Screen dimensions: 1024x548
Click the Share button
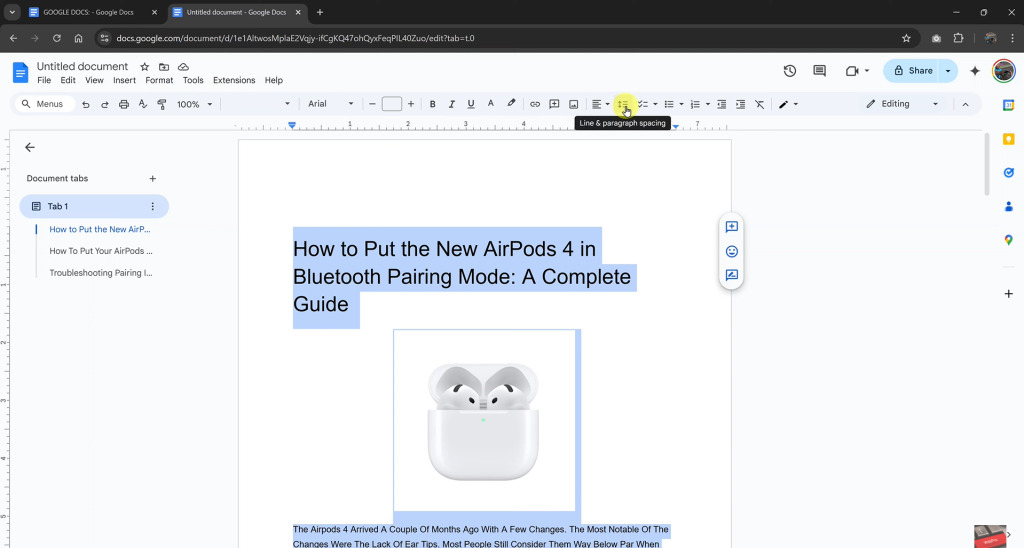click(912, 71)
